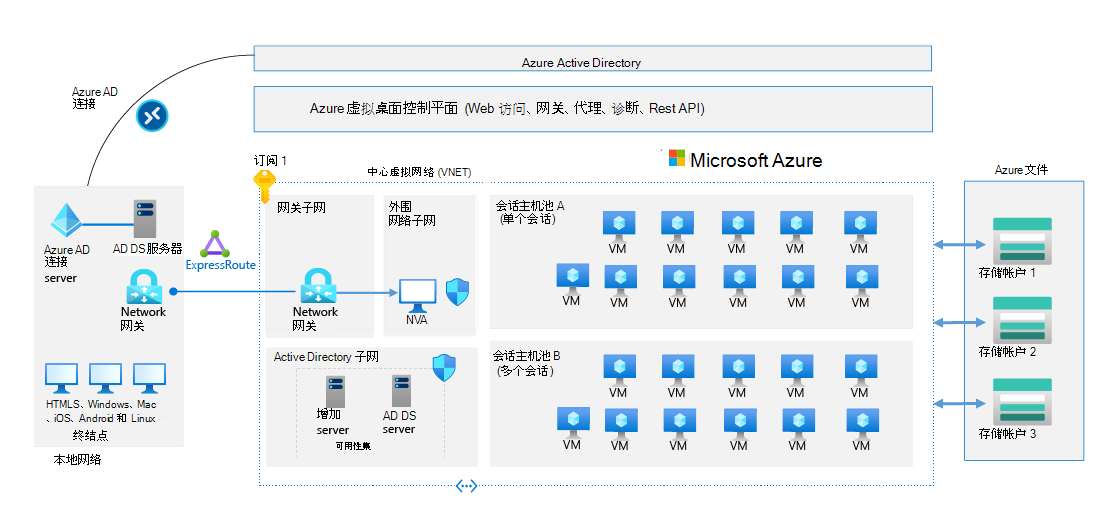Image resolution: width=1112 pixels, height=524 pixels.
Task: Select last VM in bottom row of 会话主机池 B
Action: tap(862, 423)
